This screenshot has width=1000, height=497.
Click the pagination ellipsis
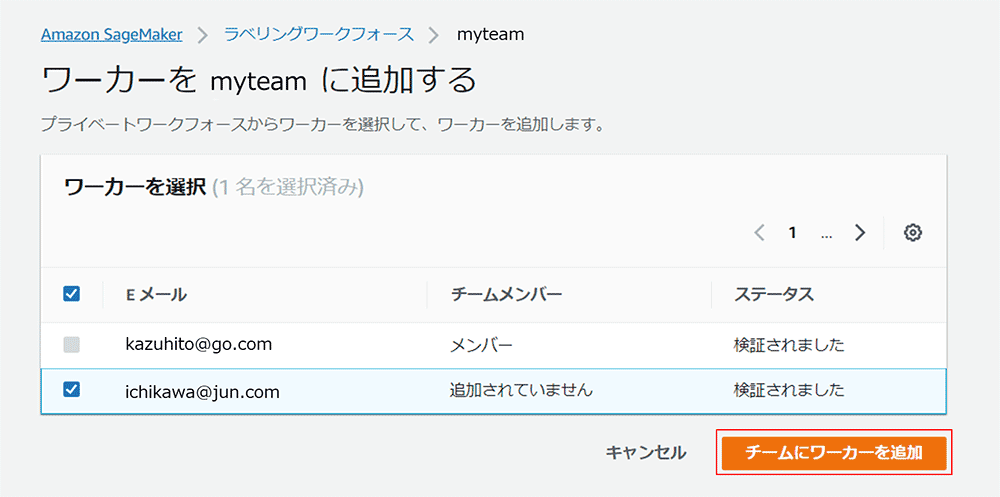tap(826, 233)
